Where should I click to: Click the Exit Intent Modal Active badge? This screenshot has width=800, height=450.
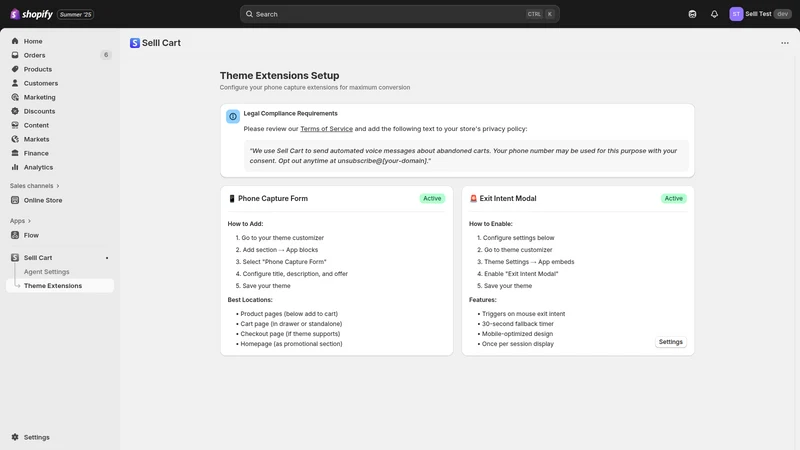[673, 198]
